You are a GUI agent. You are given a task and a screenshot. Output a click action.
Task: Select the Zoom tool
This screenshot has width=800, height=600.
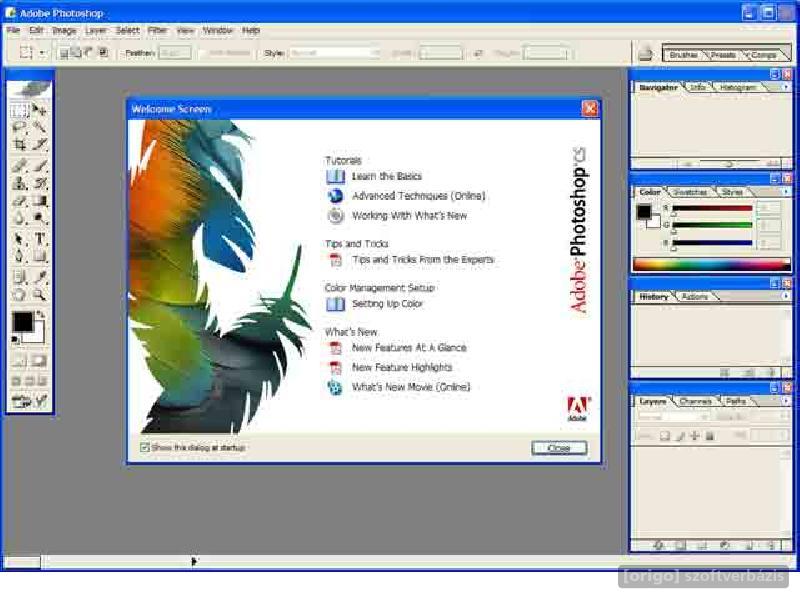pyautogui.click(x=39, y=294)
